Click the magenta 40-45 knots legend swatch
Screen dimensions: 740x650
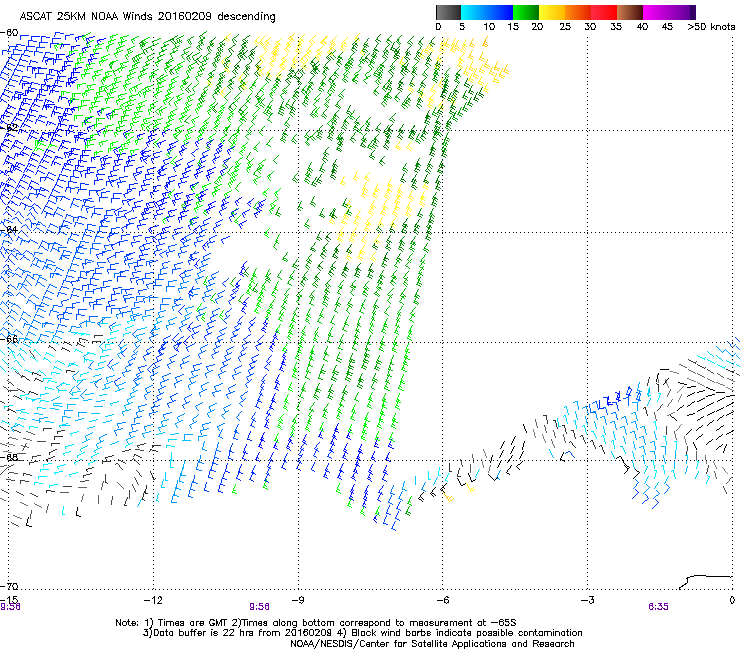click(656, 12)
